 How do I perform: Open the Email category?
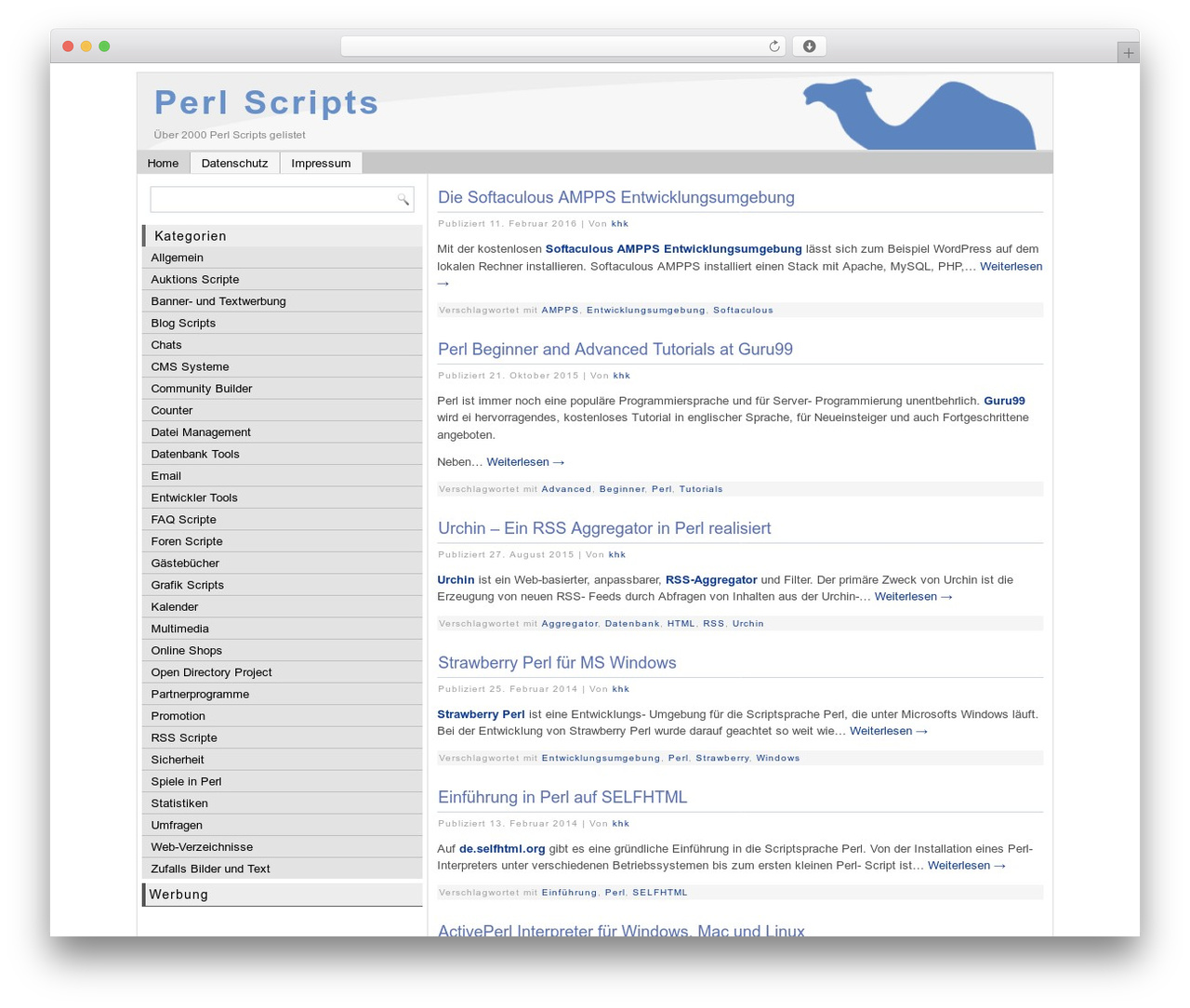pos(283,476)
